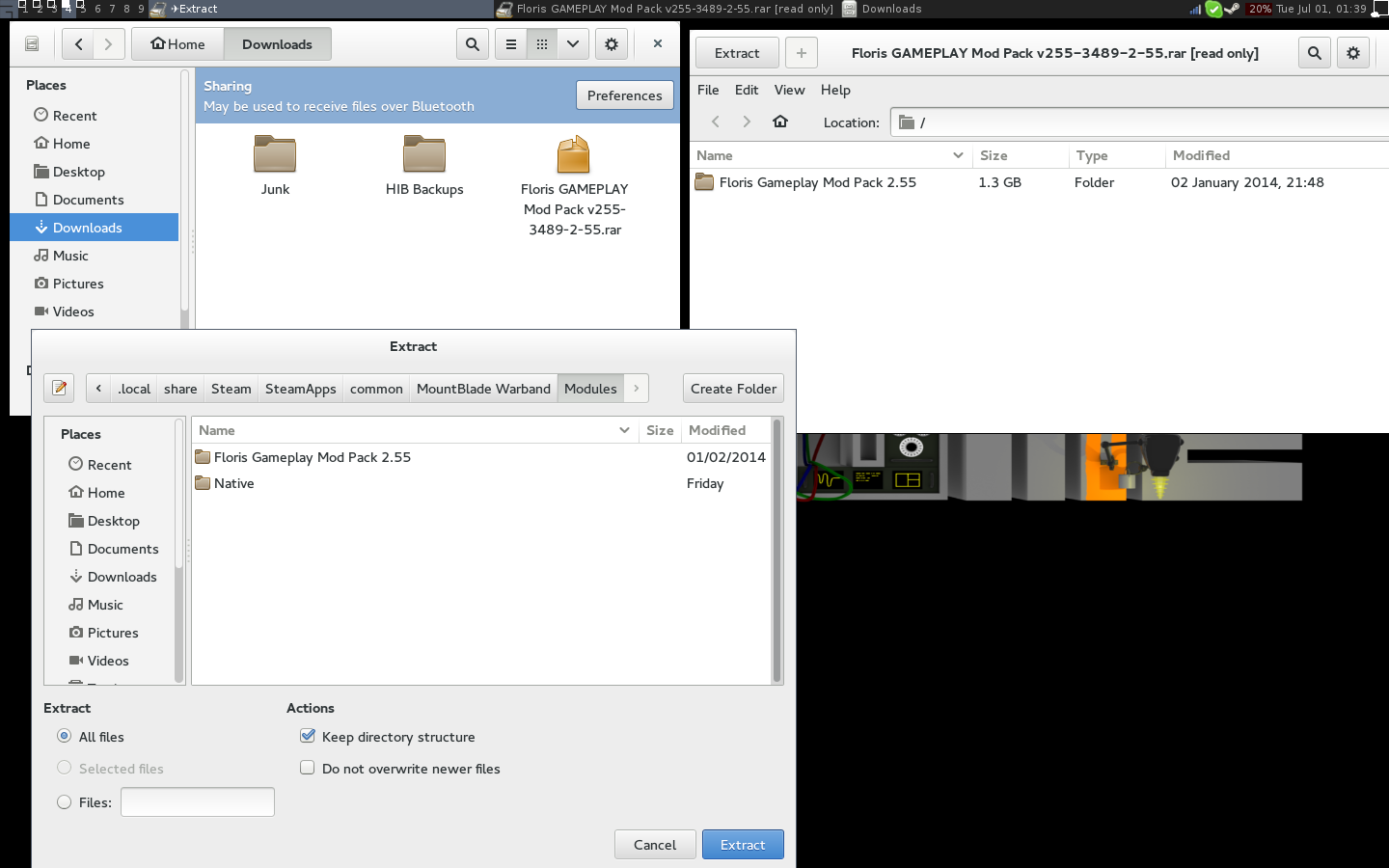Toggle Keep directory structure checkbox

pos(308,736)
